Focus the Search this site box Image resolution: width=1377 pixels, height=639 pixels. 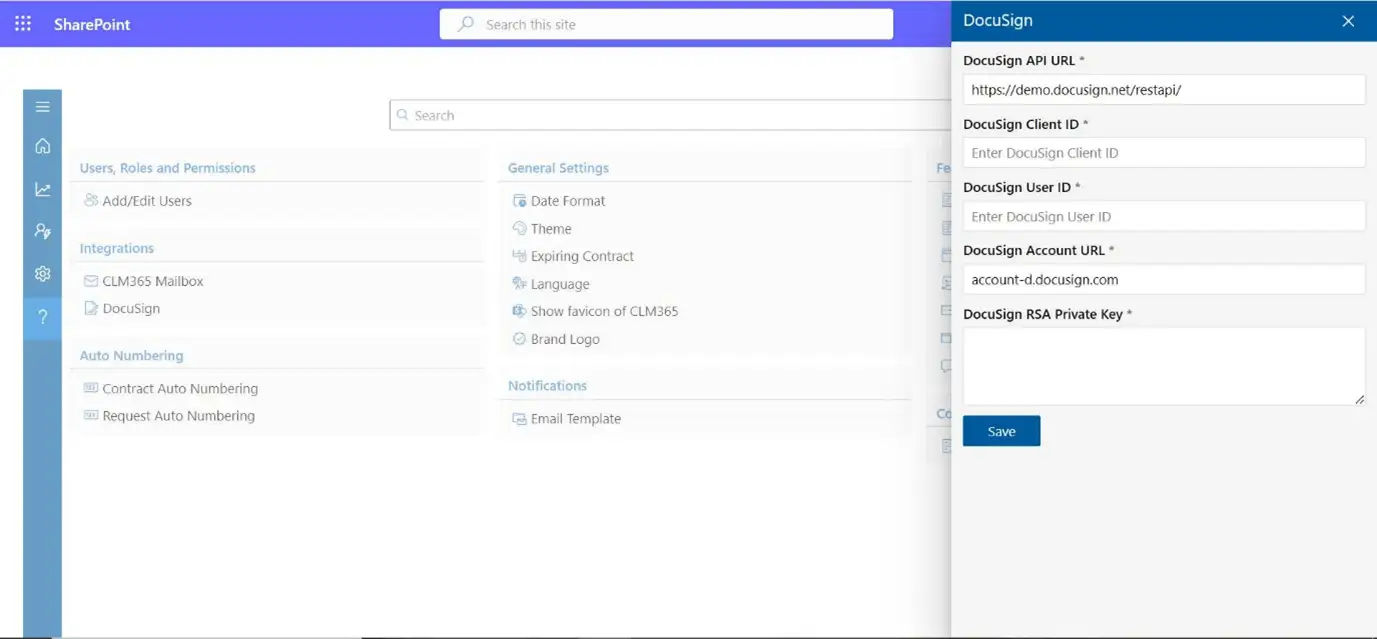click(x=666, y=24)
